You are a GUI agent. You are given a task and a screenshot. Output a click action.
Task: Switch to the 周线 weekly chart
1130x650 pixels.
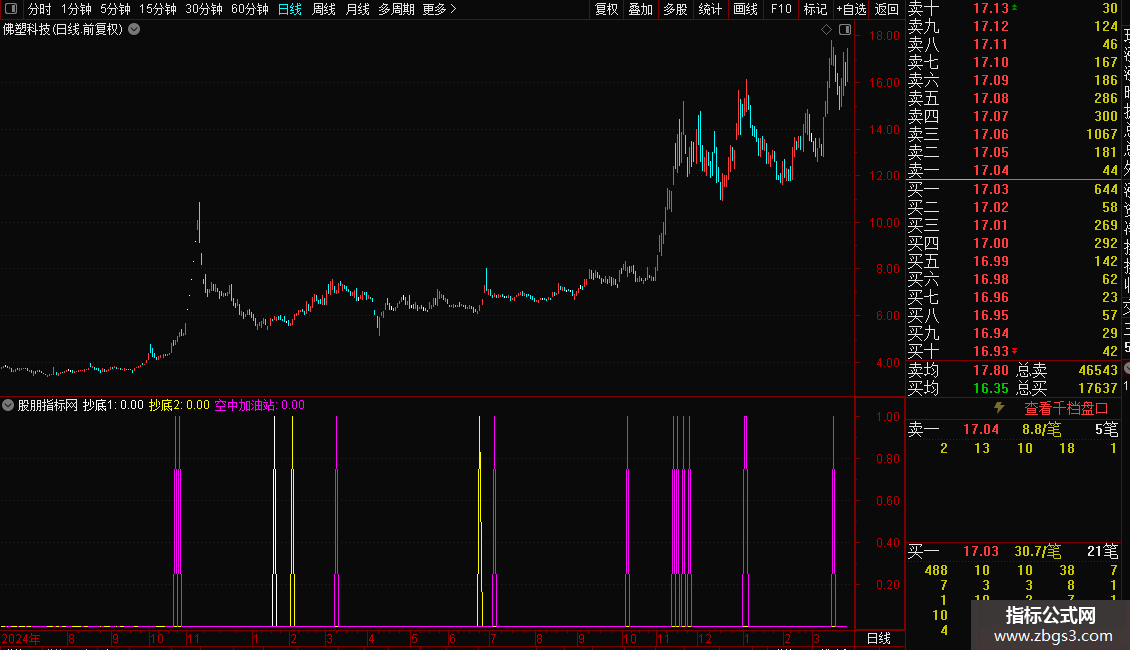coord(324,9)
